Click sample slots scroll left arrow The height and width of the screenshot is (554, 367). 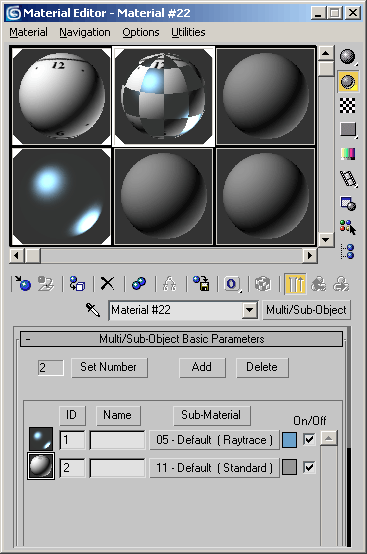pyautogui.click(x=16, y=255)
